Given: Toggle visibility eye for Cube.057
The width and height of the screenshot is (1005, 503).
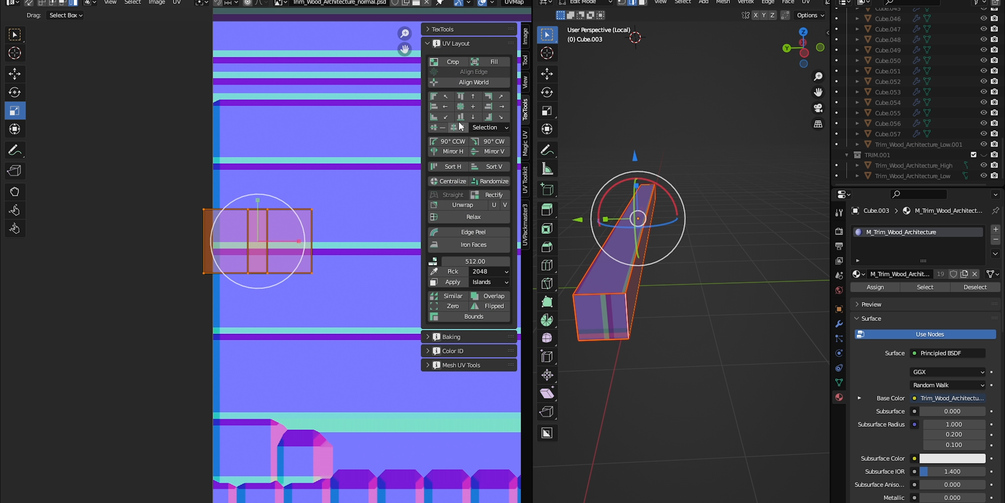Looking at the screenshot, I should point(983,134).
